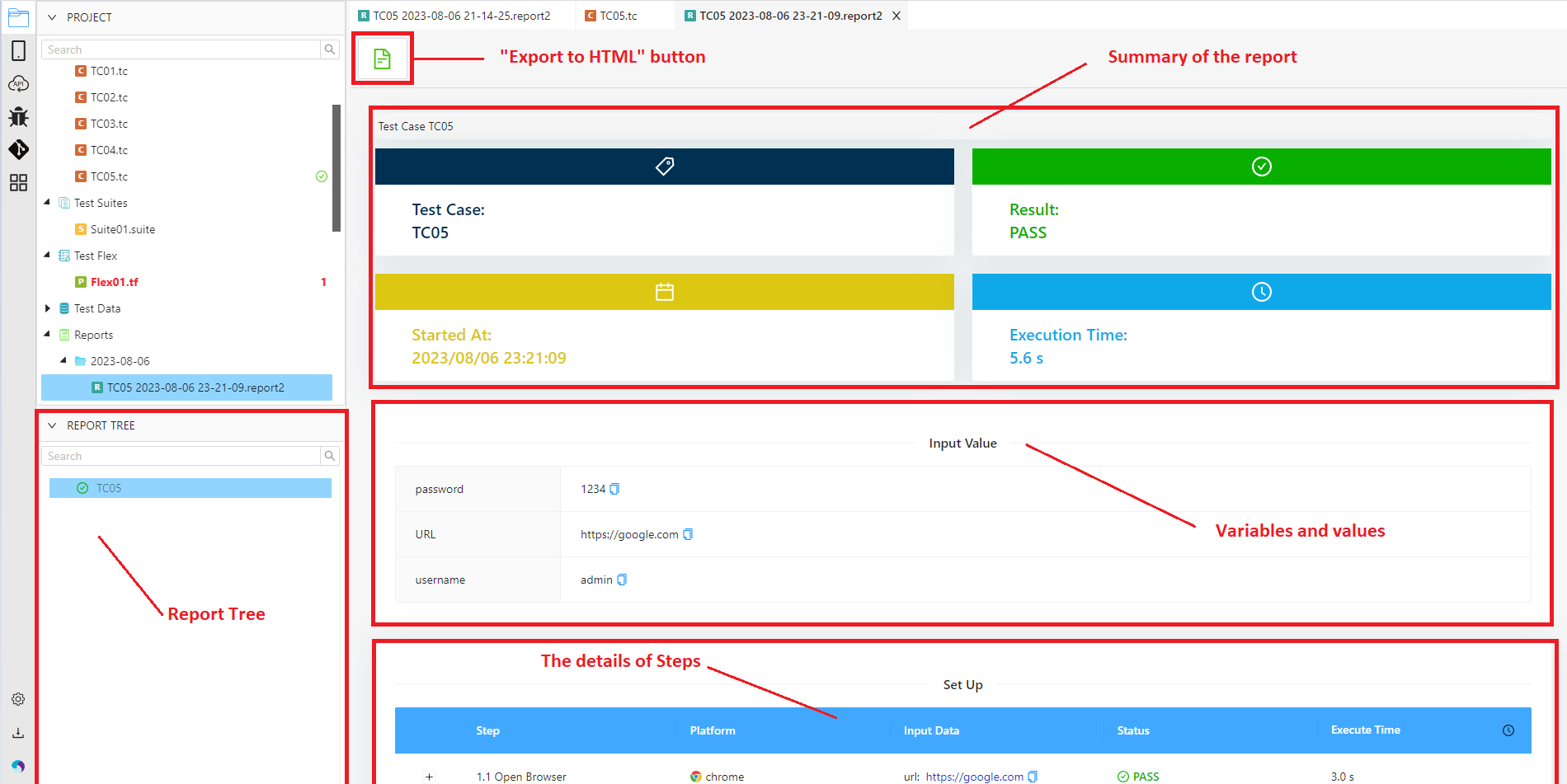Collapse the Test Suites tree node
The height and width of the screenshot is (784, 1567).
click(x=47, y=203)
